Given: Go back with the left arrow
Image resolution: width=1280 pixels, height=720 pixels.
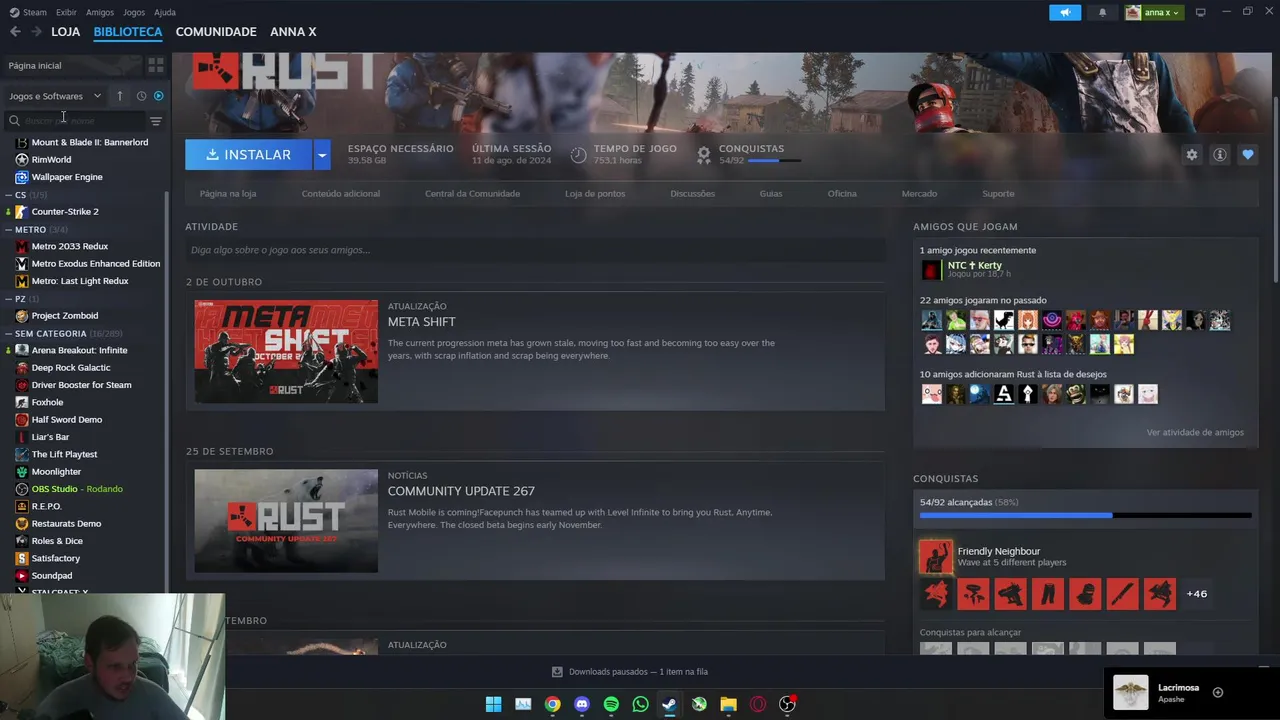Looking at the screenshot, I should pos(15,32).
